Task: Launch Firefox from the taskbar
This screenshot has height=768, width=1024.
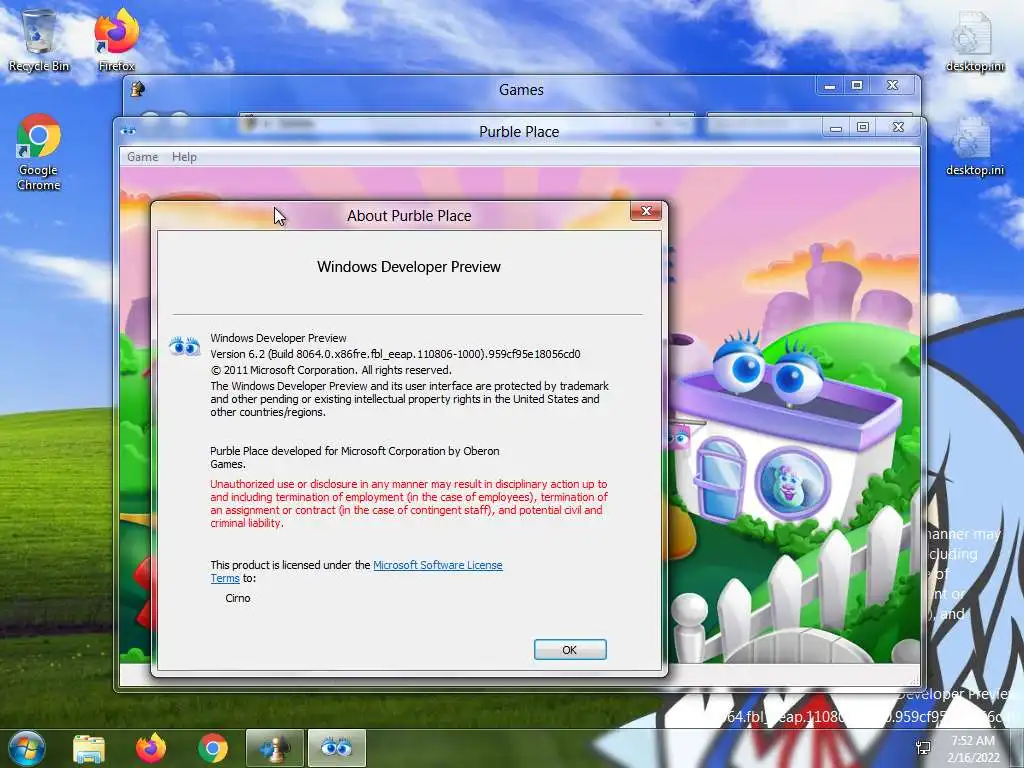Action: click(x=151, y=748)
